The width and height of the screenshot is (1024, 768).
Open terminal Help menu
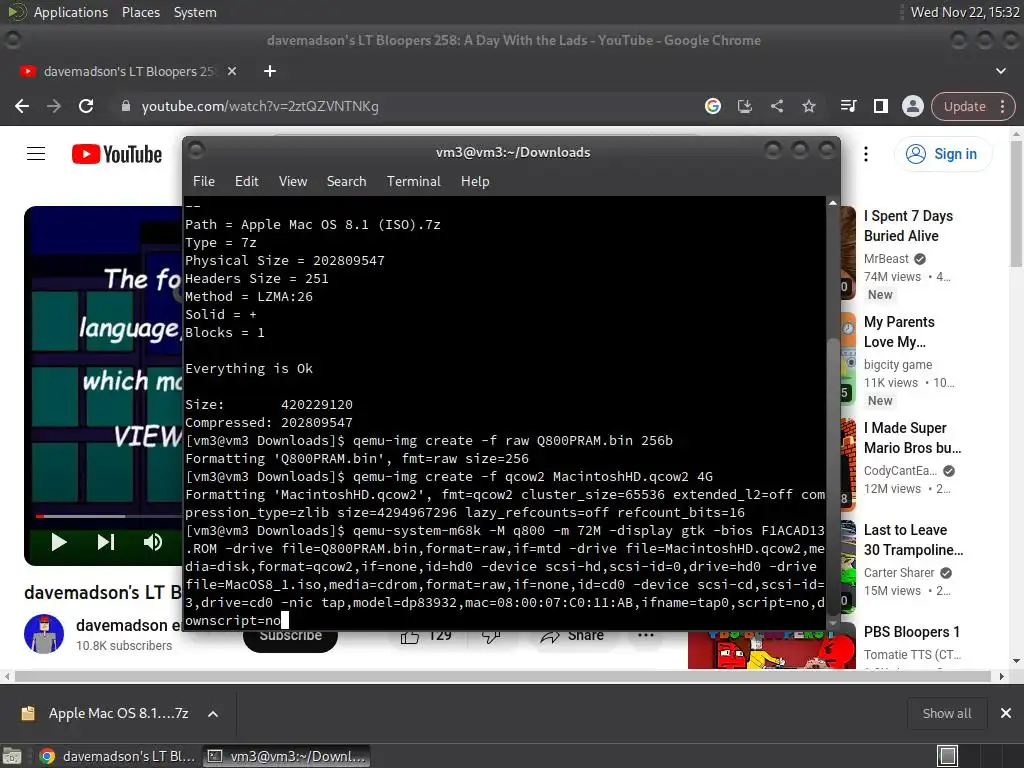coord(475,182)
